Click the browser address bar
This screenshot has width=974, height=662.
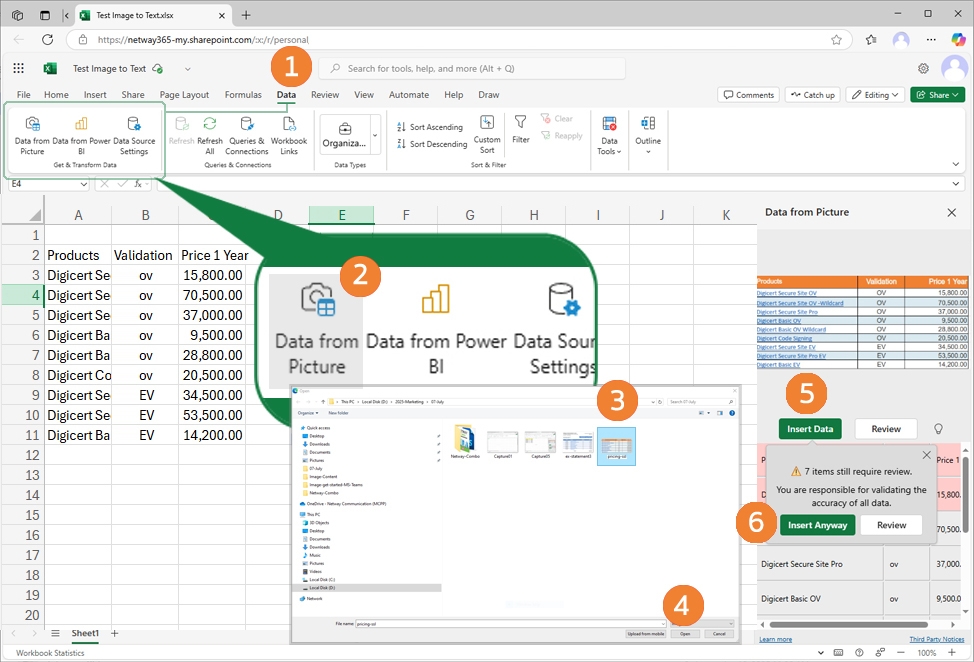[x=460, y=40]
